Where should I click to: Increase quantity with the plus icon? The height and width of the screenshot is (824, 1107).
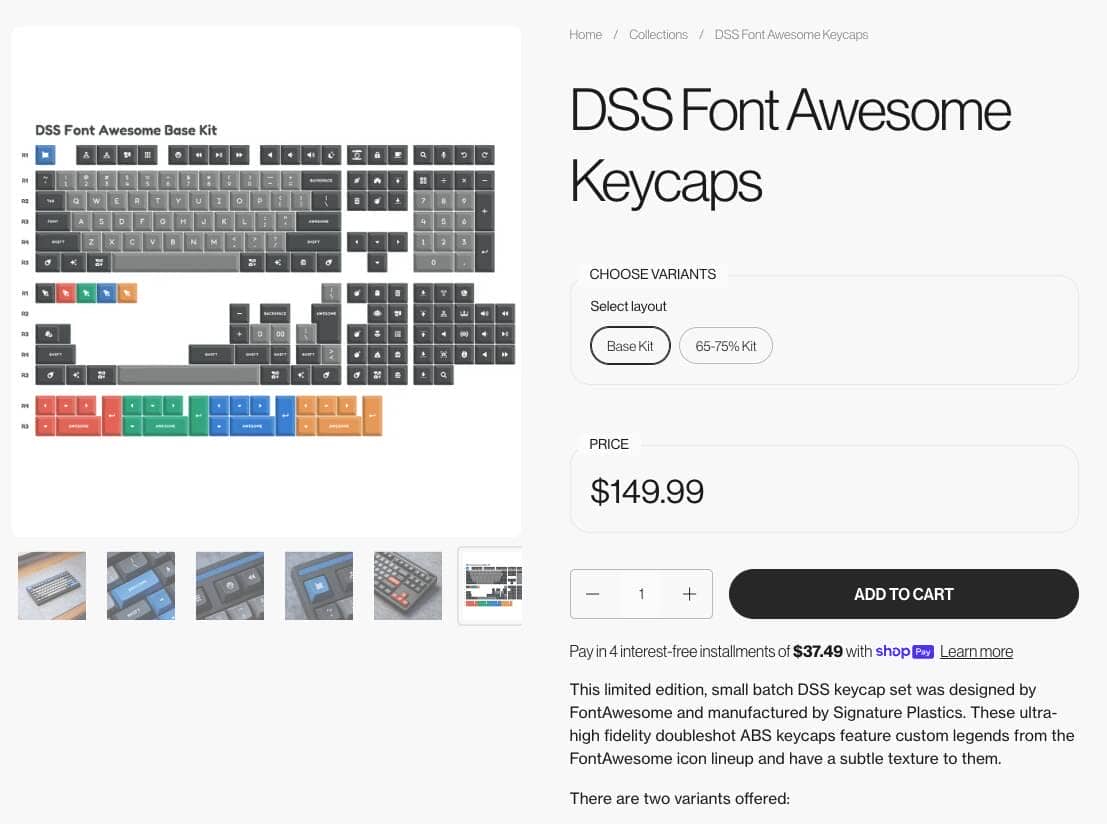point(689,594)
